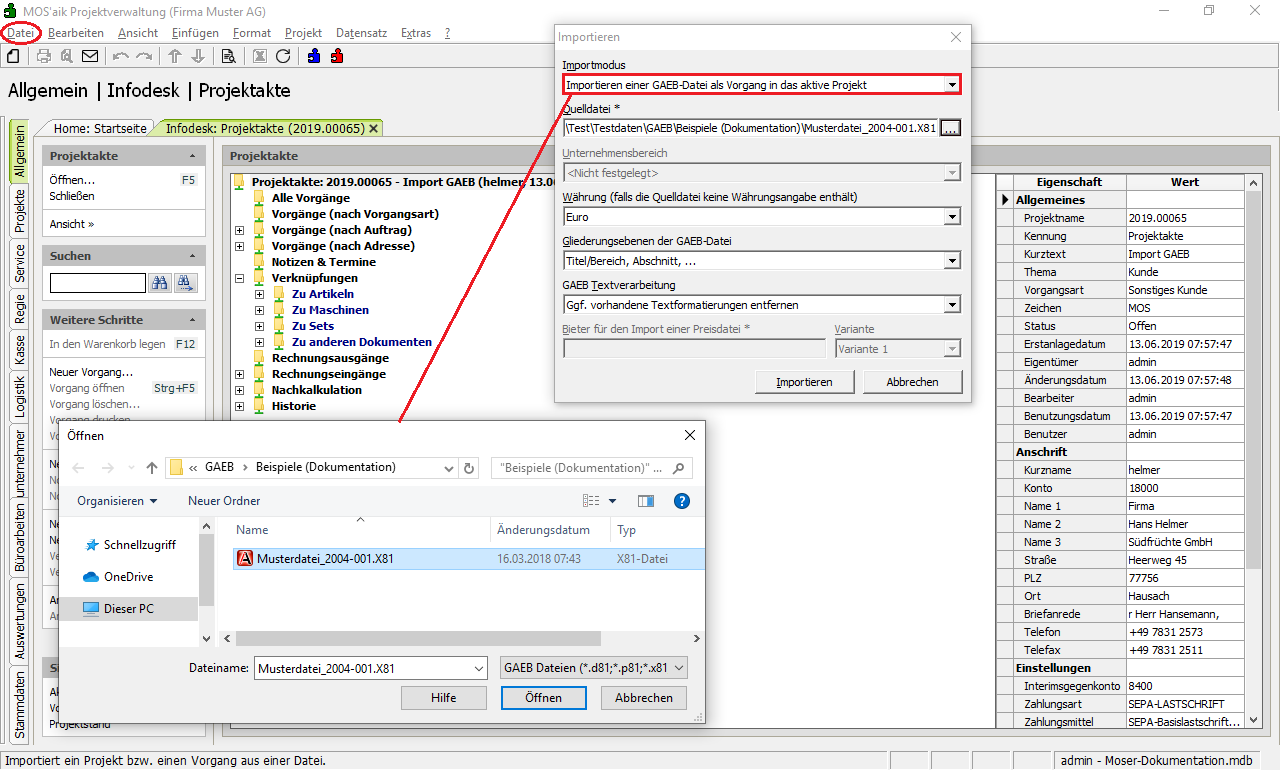Expand the Rechnungseingänge tree node
Viewport: 1280px width, 770px height.
239,374
